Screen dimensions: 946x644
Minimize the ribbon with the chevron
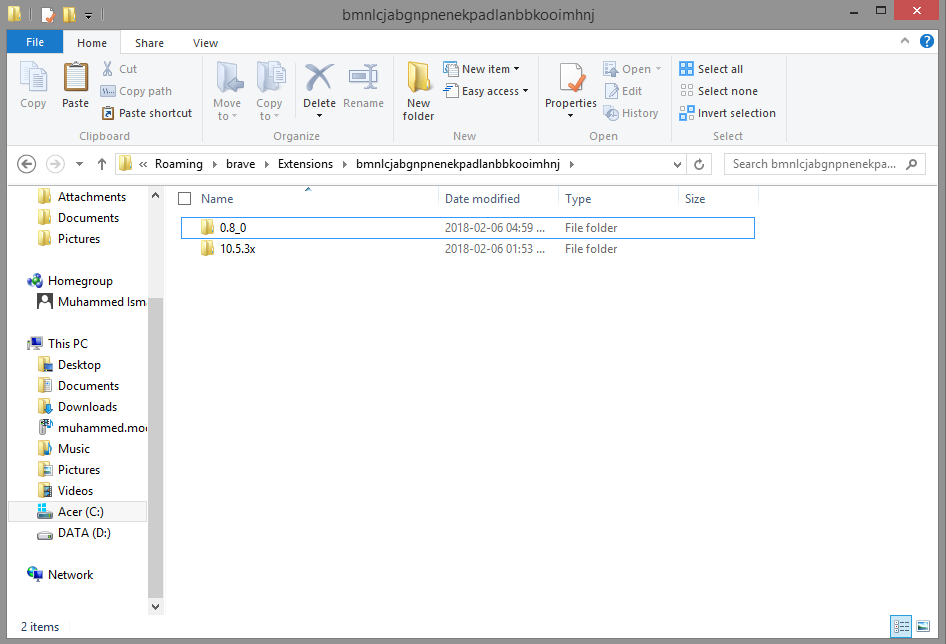[x=904, y=41]
